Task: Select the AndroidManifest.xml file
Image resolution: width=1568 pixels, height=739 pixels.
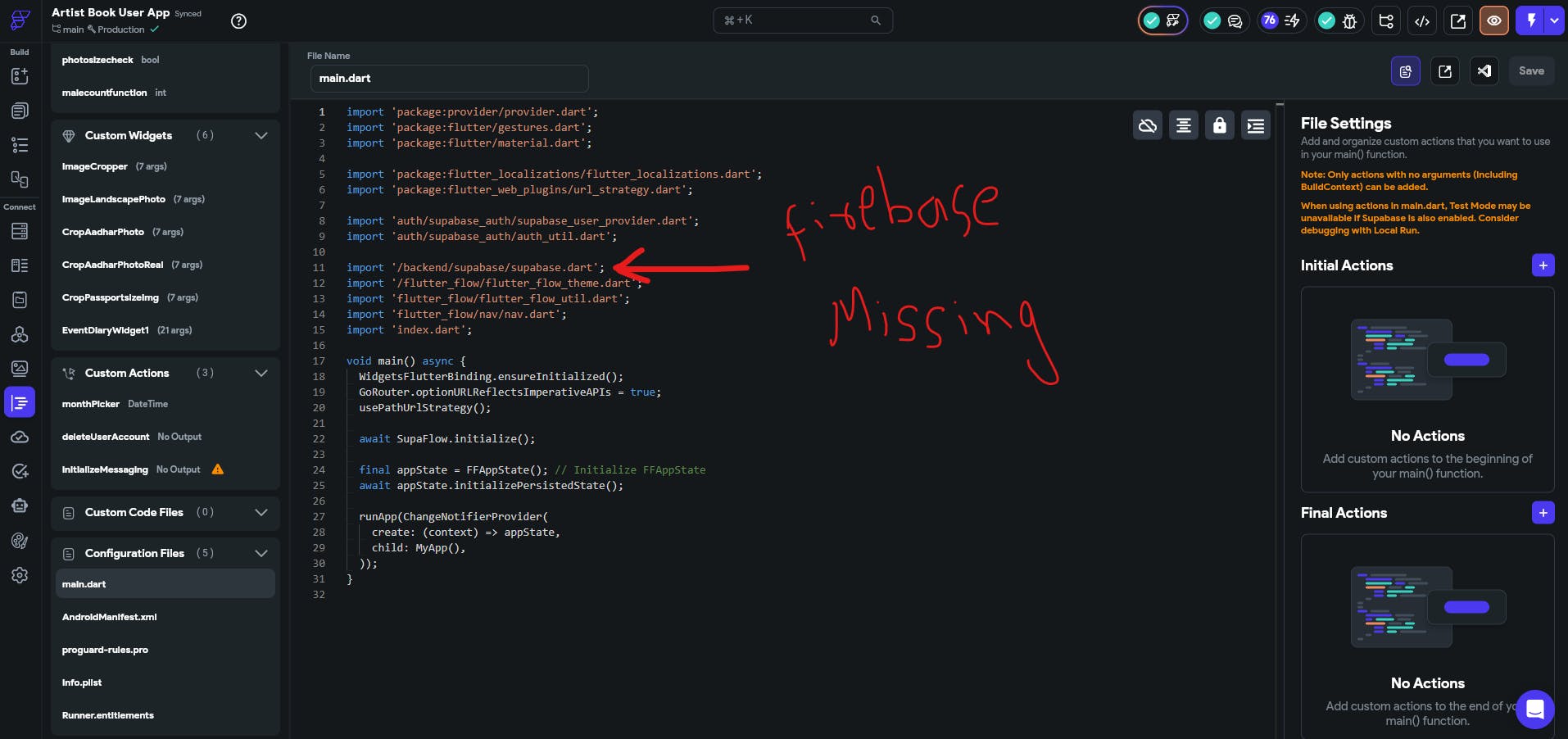Action: point(110,617)
